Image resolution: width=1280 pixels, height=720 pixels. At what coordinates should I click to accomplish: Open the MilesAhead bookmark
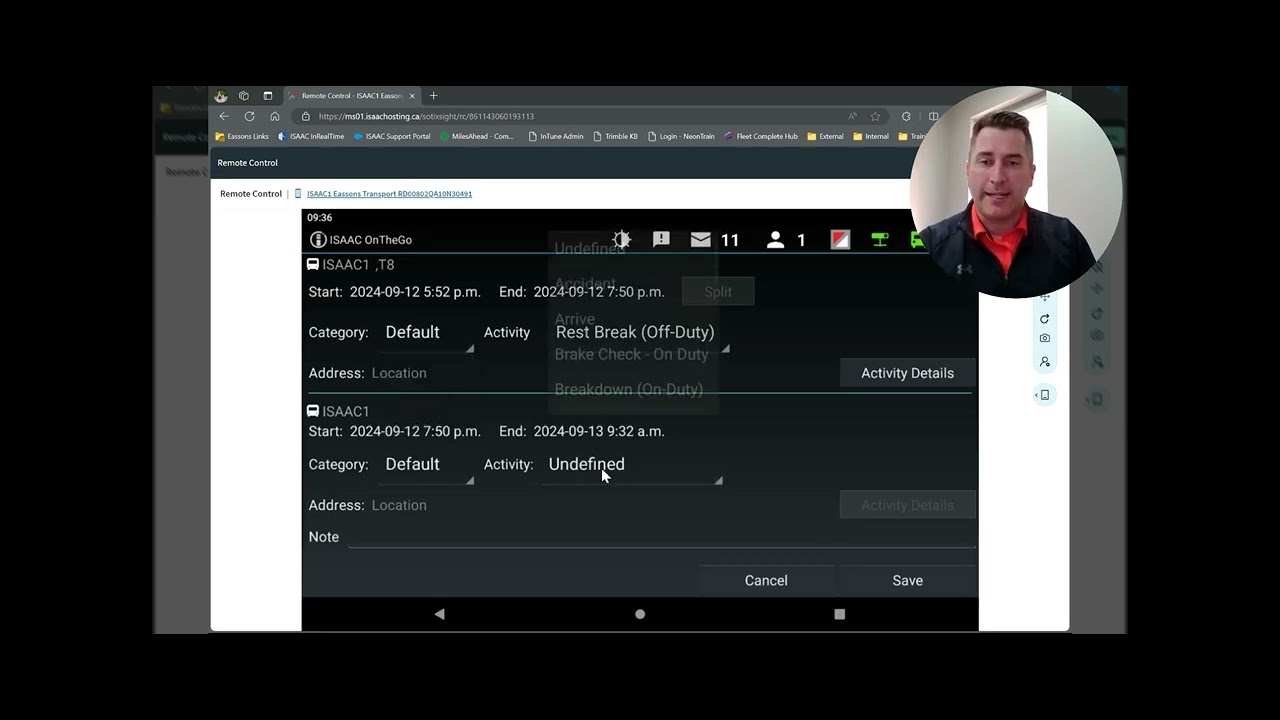point(477,137)
